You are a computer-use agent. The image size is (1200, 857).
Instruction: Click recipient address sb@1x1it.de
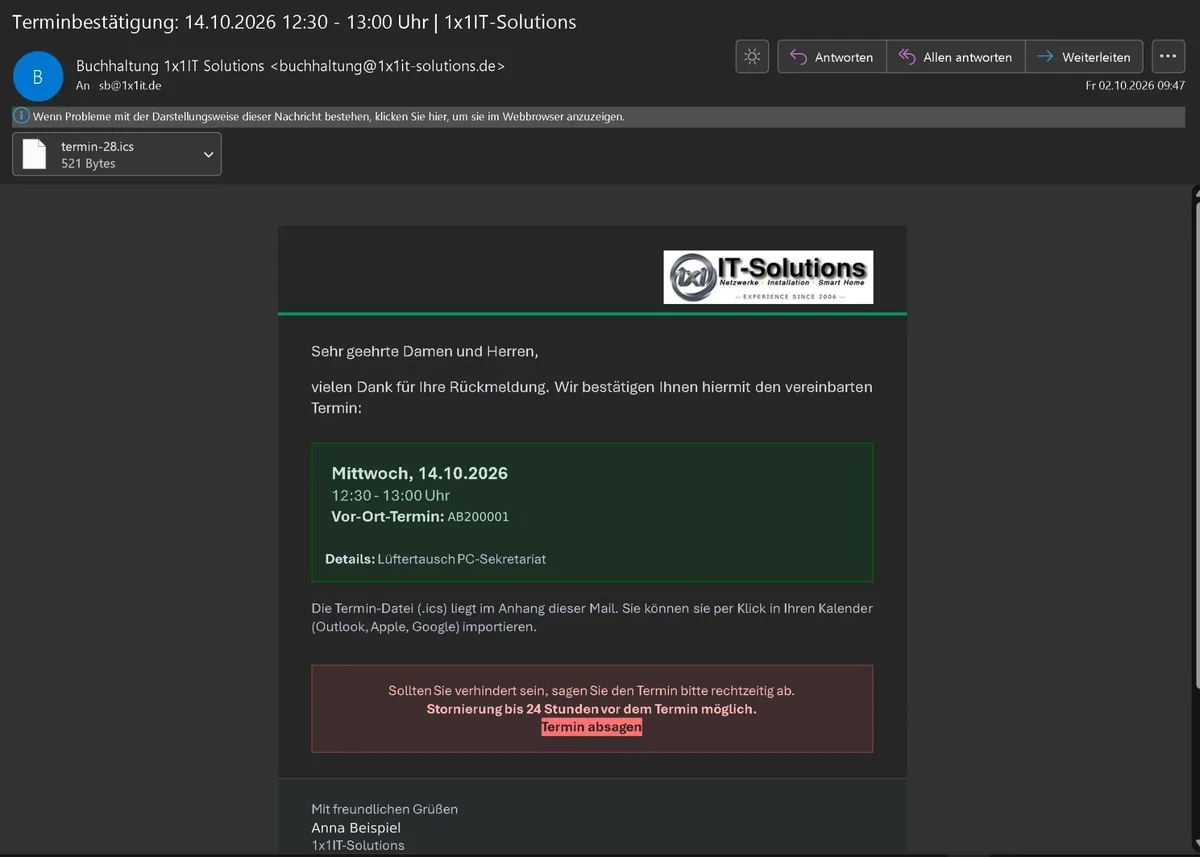coord(130,86)
